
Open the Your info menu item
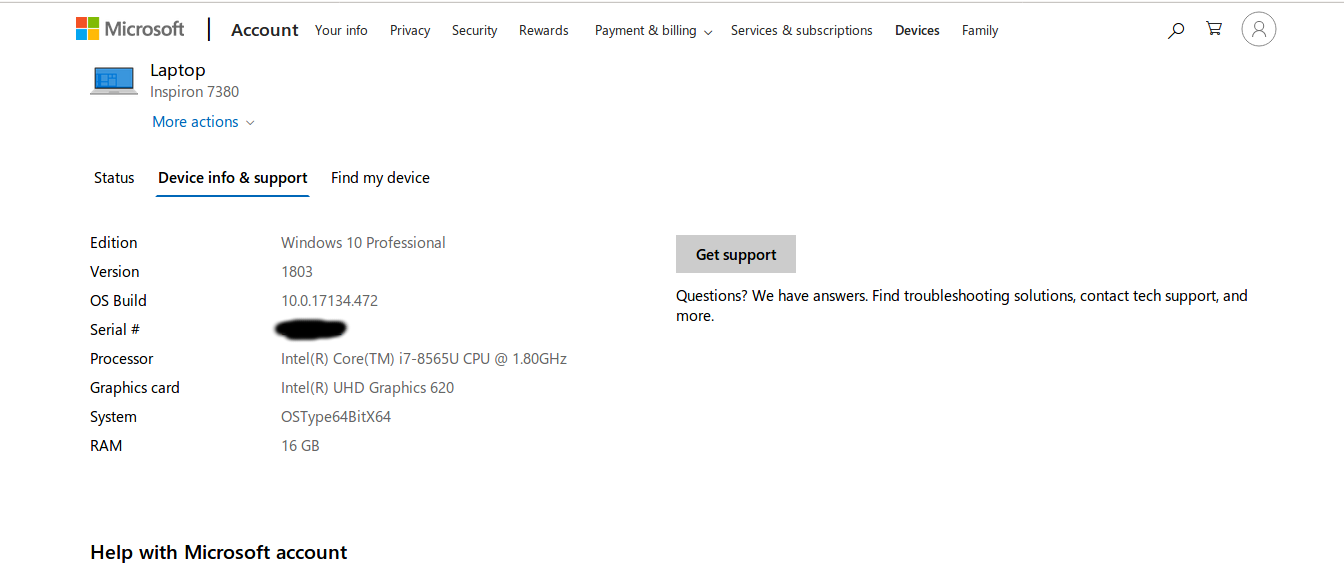click(341, 31)
